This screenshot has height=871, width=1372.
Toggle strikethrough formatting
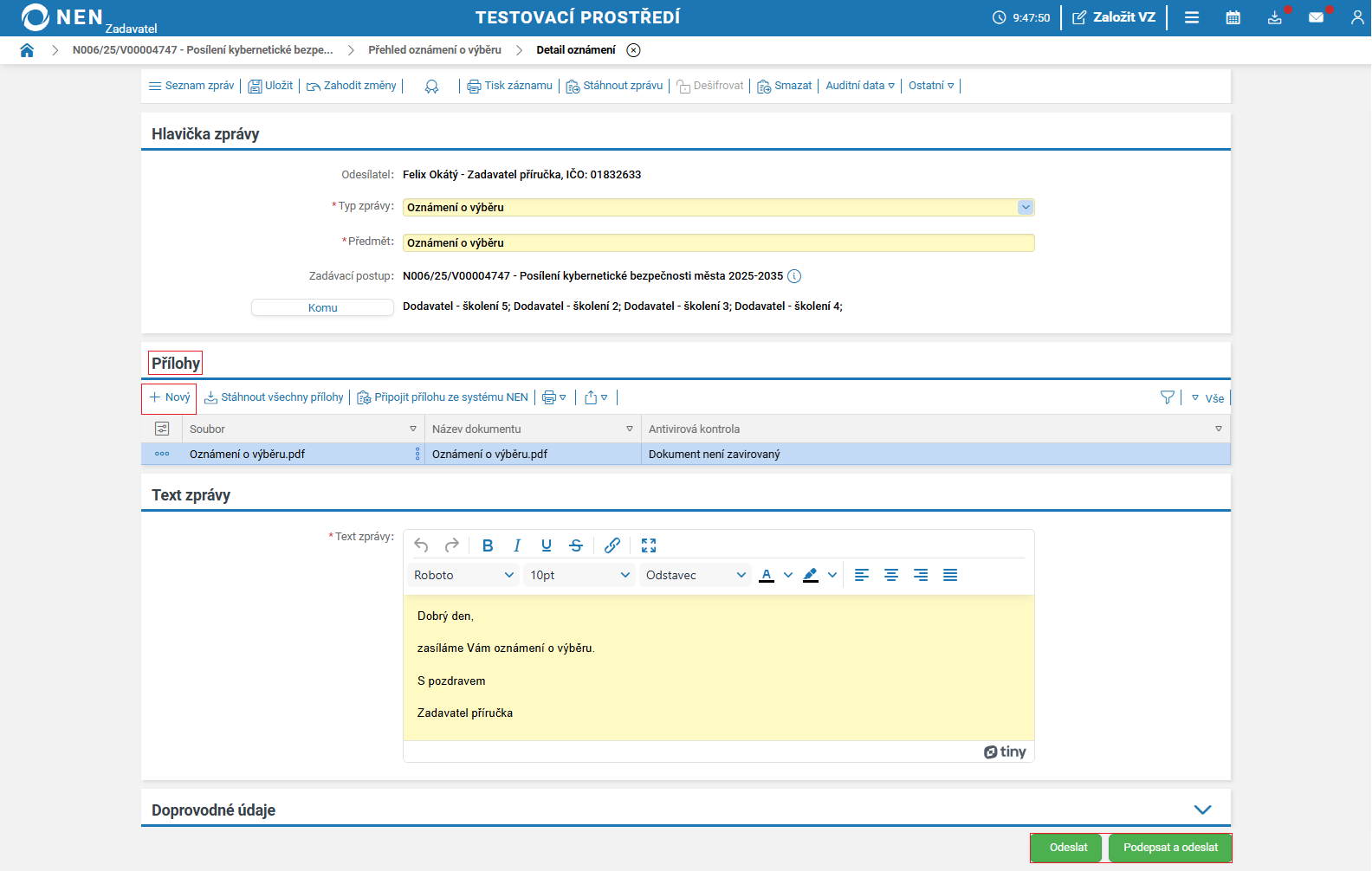click(576, 545)
